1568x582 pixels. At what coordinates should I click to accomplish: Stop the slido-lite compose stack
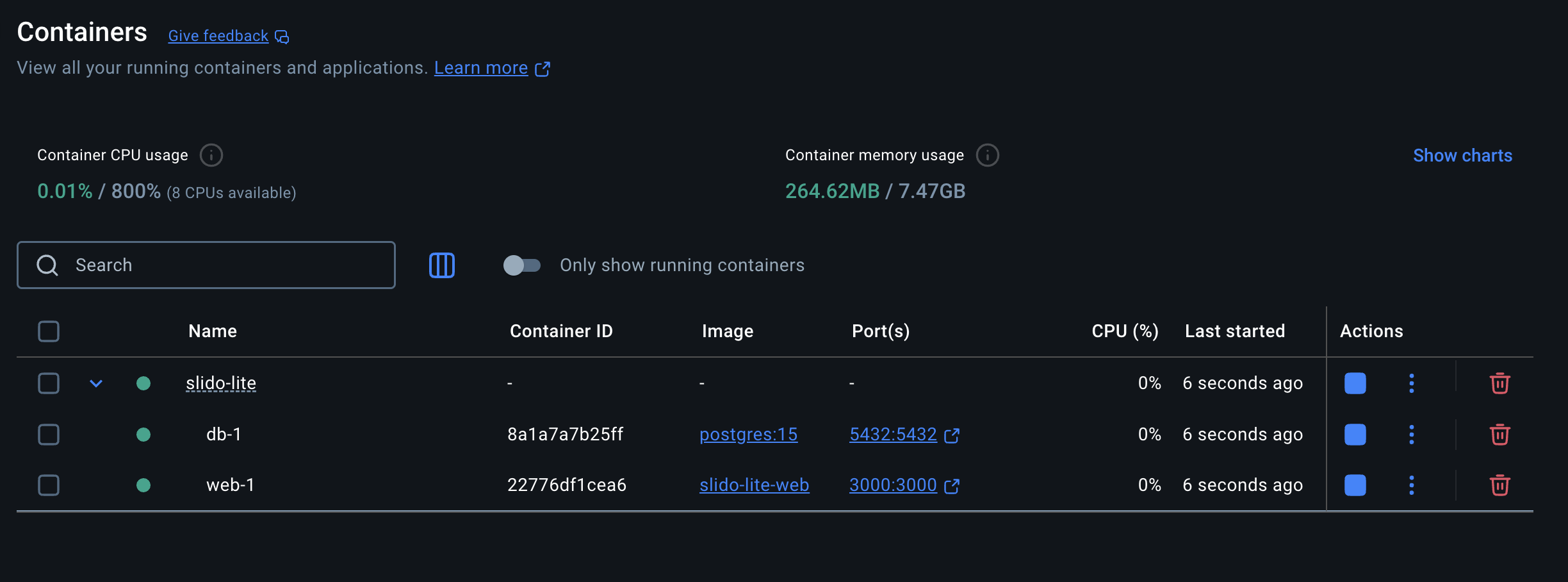(1355, 383)
